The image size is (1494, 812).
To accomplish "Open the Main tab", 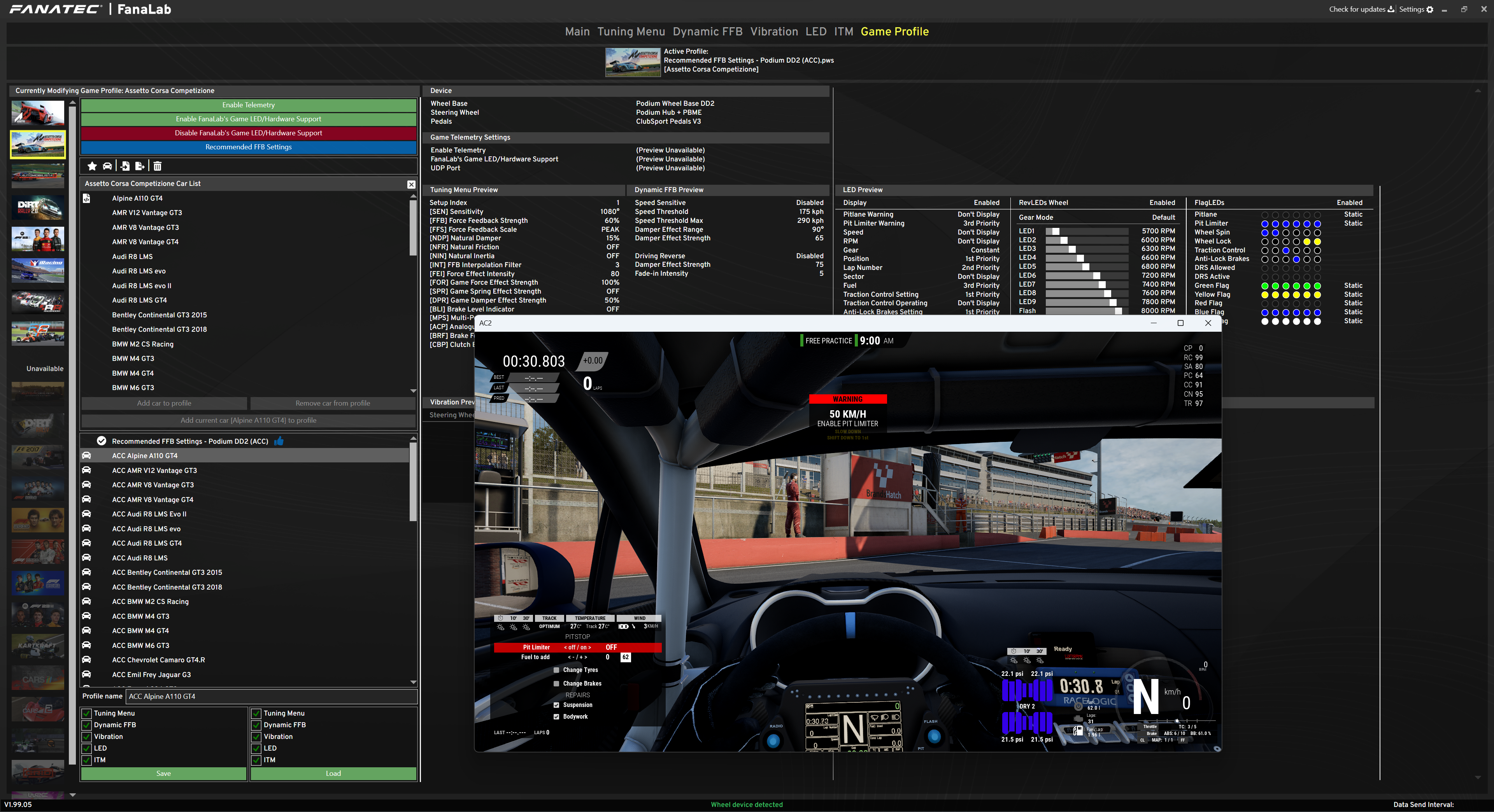I will coord(577,32).
